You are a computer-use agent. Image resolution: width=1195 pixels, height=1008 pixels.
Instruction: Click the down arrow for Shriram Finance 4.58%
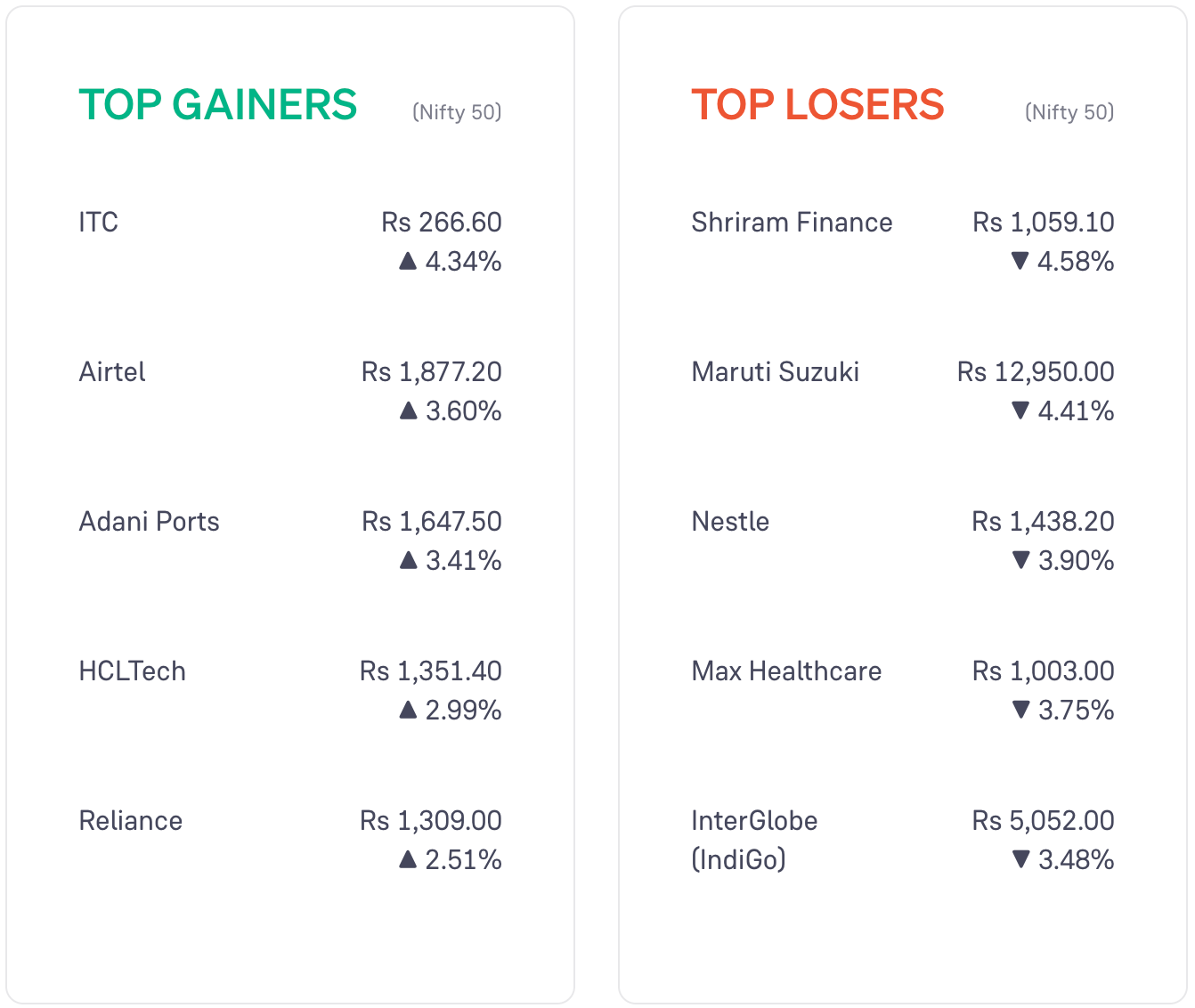(1020, 261)
